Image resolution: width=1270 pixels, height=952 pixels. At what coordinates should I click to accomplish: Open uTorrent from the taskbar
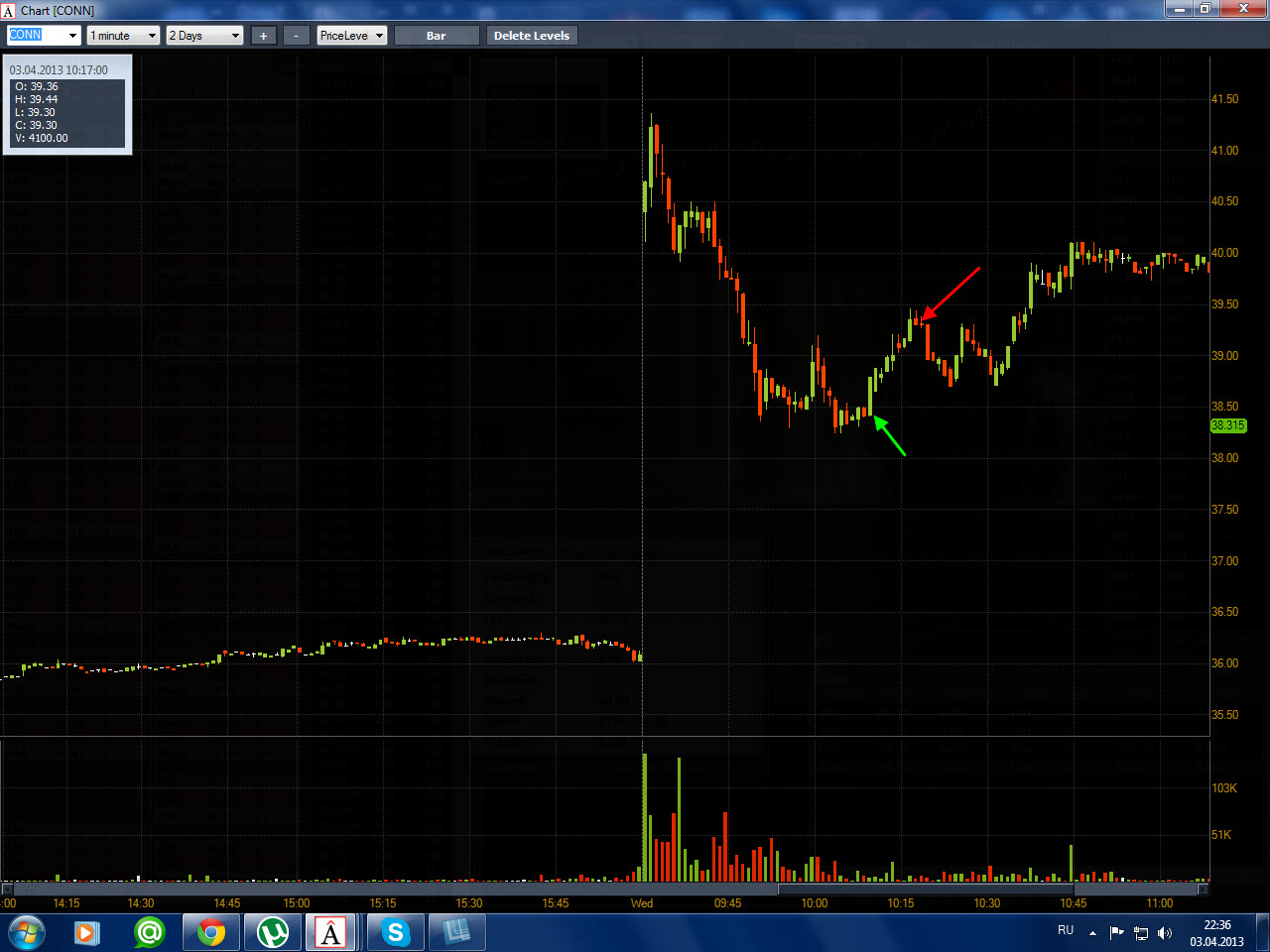coord(272,933)
